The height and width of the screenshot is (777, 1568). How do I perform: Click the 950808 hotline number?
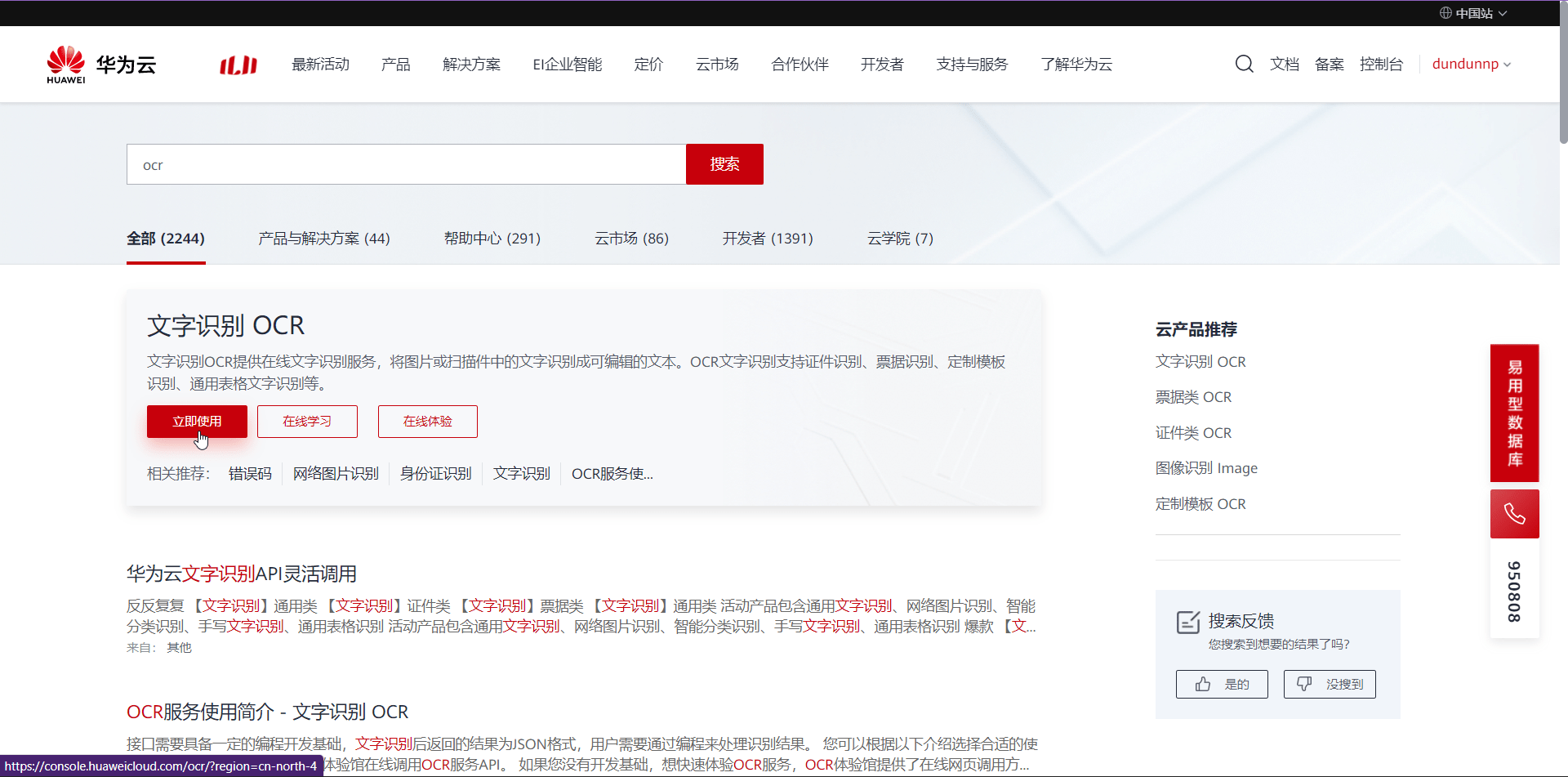pyautogui.click(x=1514, y=592)
